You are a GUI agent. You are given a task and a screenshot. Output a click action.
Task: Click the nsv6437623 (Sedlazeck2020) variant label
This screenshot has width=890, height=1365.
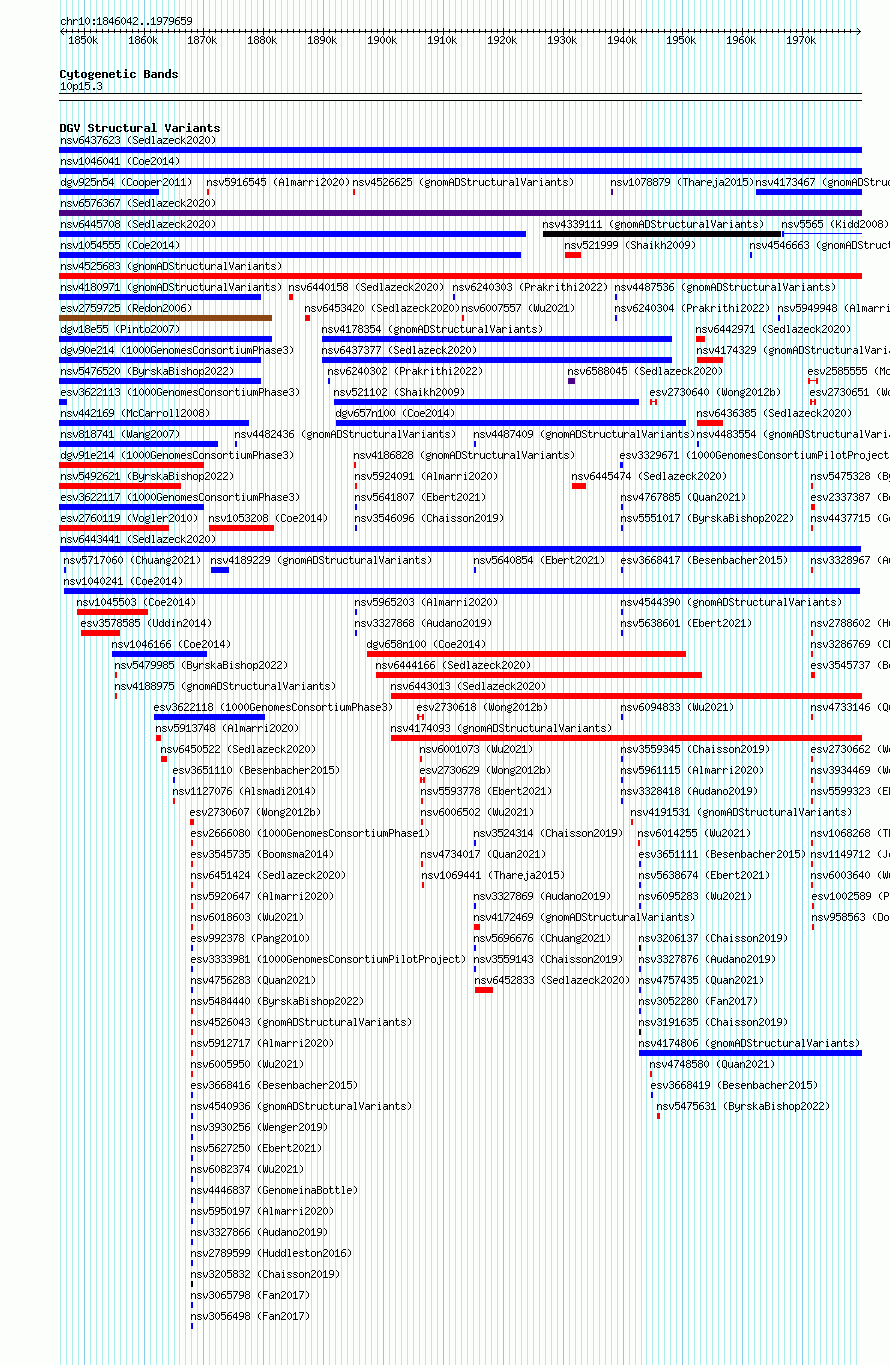click(x=137, y=140)
